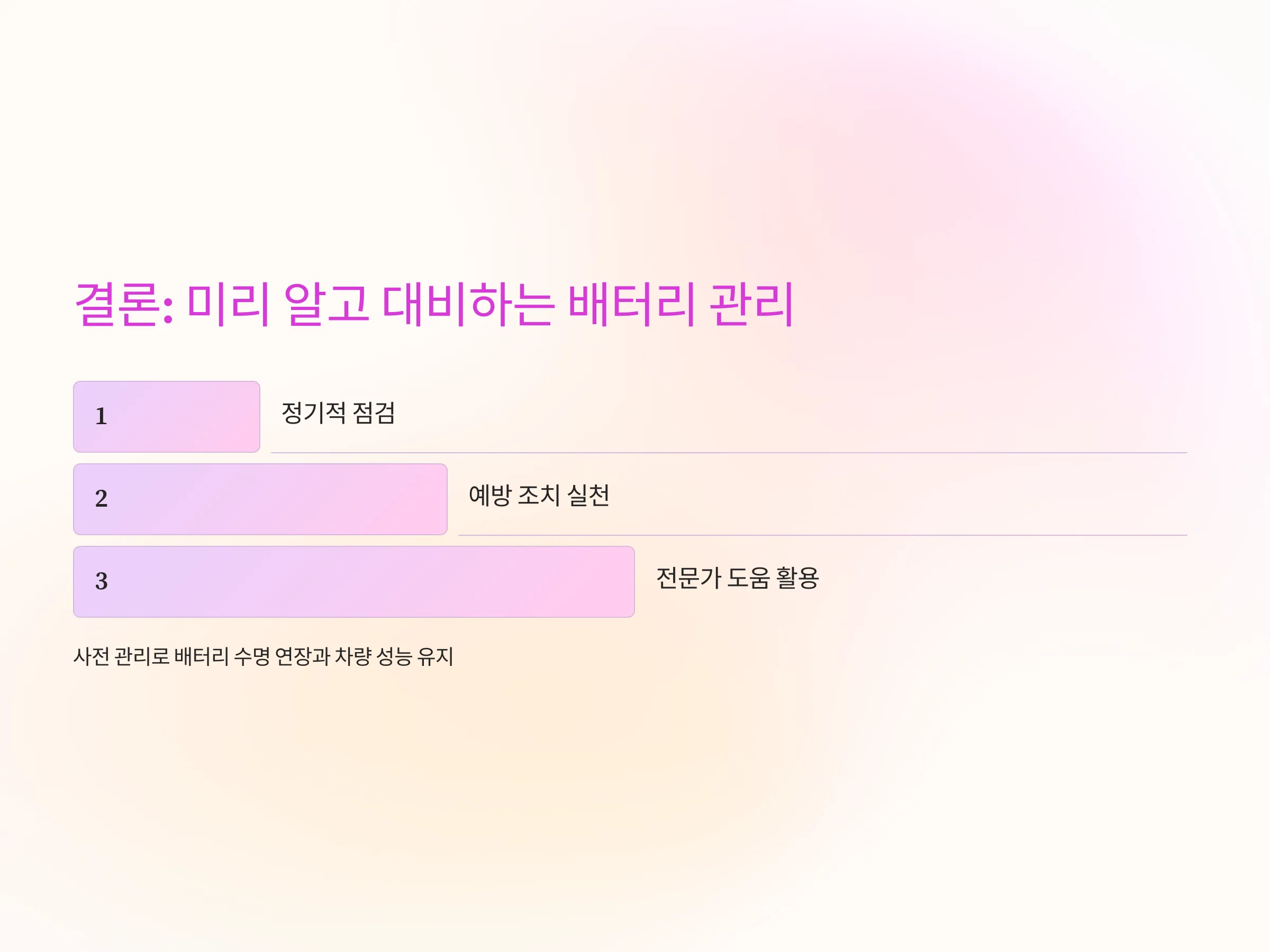Click the footer sentence about 배터리 수명 연장

click(264, 656)
